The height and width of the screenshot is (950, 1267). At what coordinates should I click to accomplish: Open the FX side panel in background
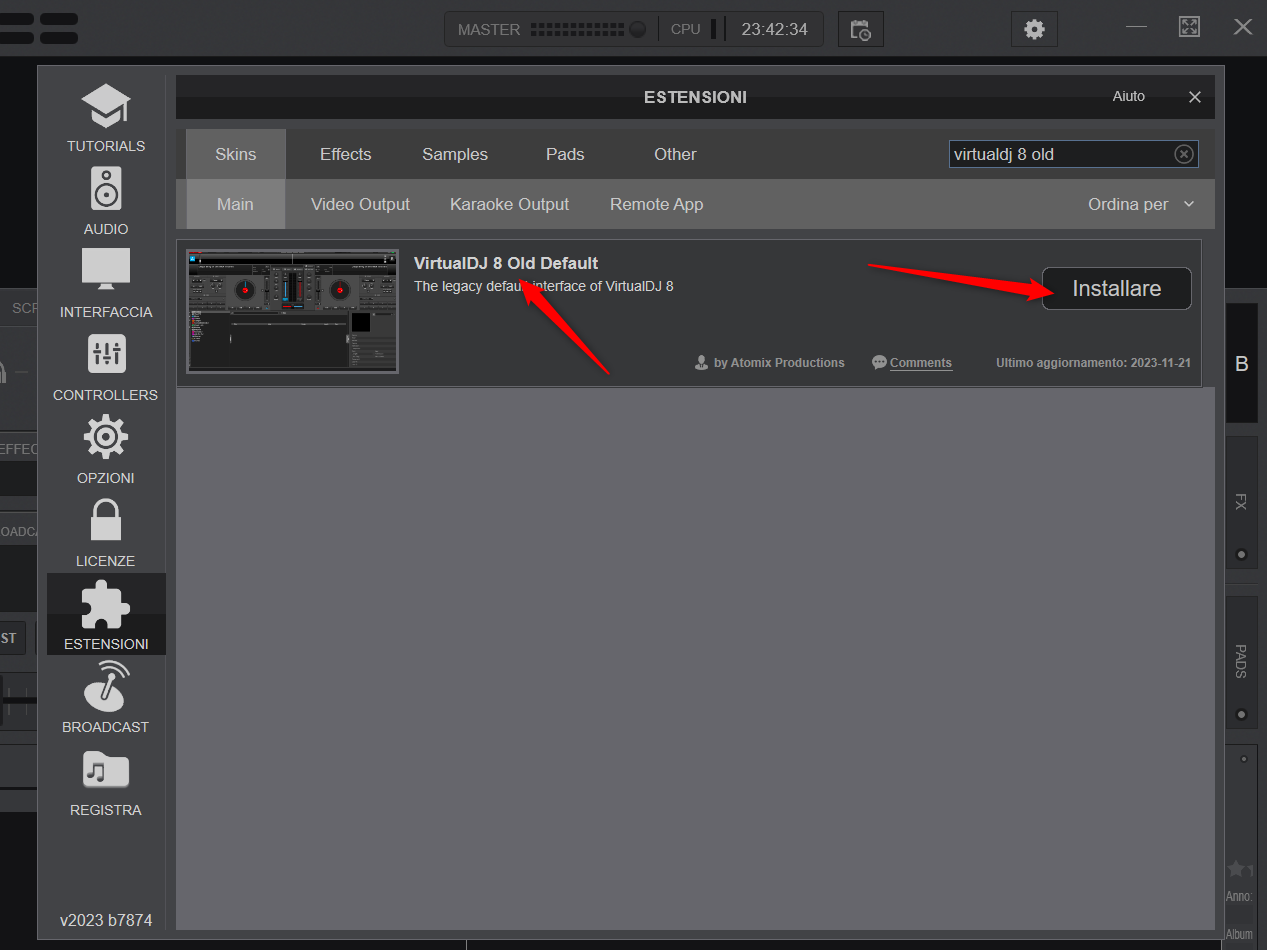(1242, 502)
